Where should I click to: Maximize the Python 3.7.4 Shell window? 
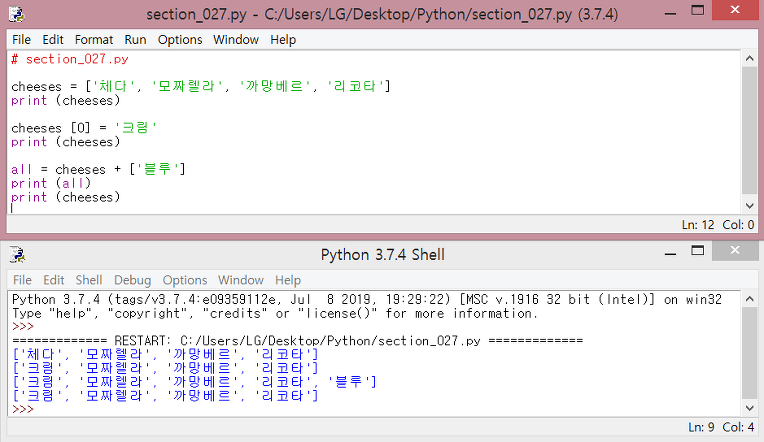[x=698, y=251]
